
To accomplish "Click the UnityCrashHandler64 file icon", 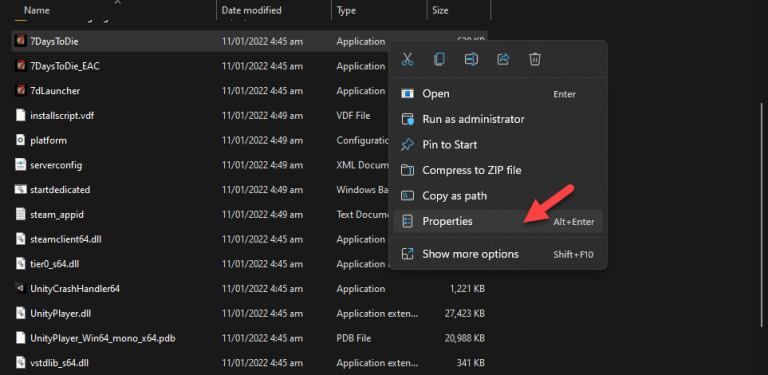I will [21, 288].
